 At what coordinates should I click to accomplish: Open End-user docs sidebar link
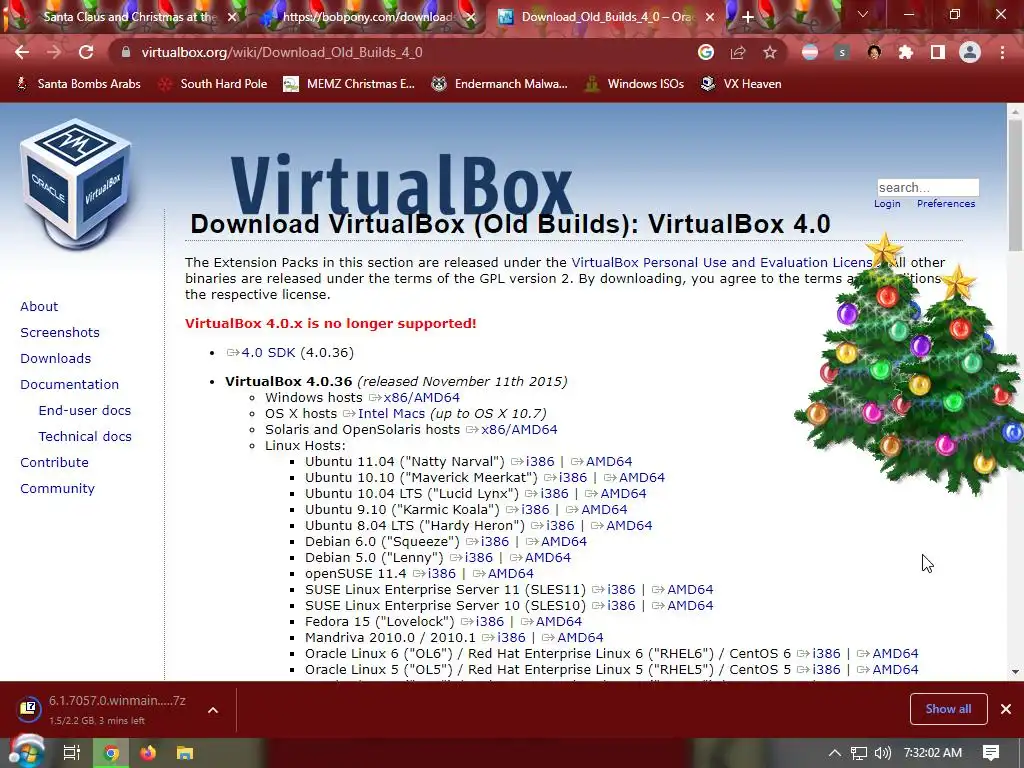(85, 410)
